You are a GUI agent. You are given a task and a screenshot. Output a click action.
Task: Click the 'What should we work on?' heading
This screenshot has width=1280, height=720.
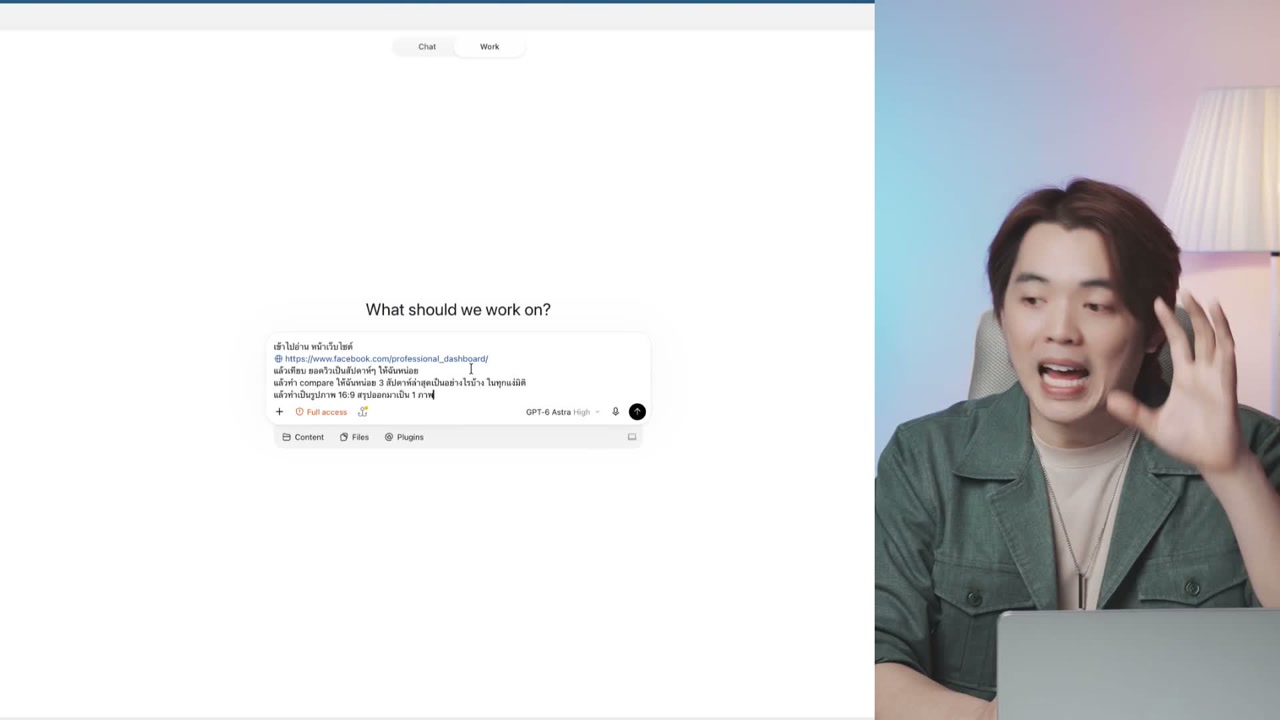pos(458,310)
